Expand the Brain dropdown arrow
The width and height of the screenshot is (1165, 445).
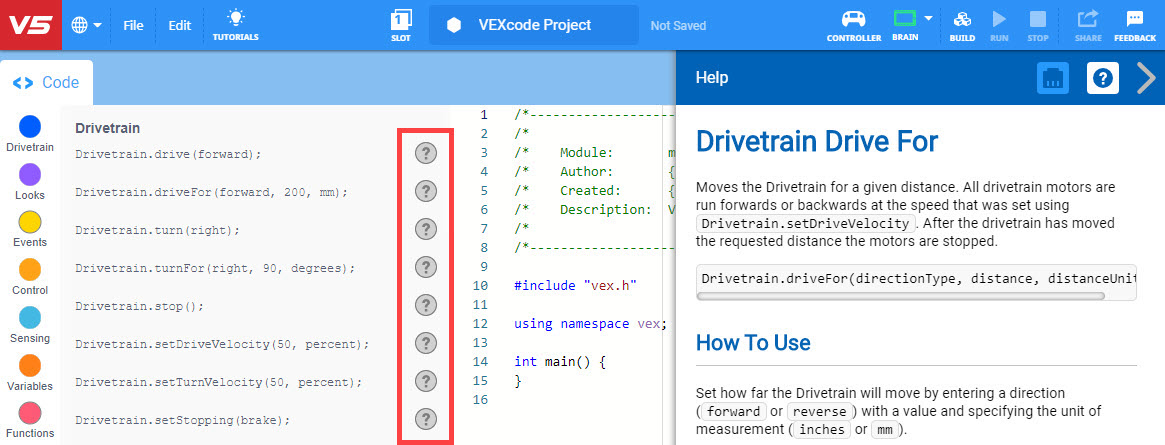point(929,18)
